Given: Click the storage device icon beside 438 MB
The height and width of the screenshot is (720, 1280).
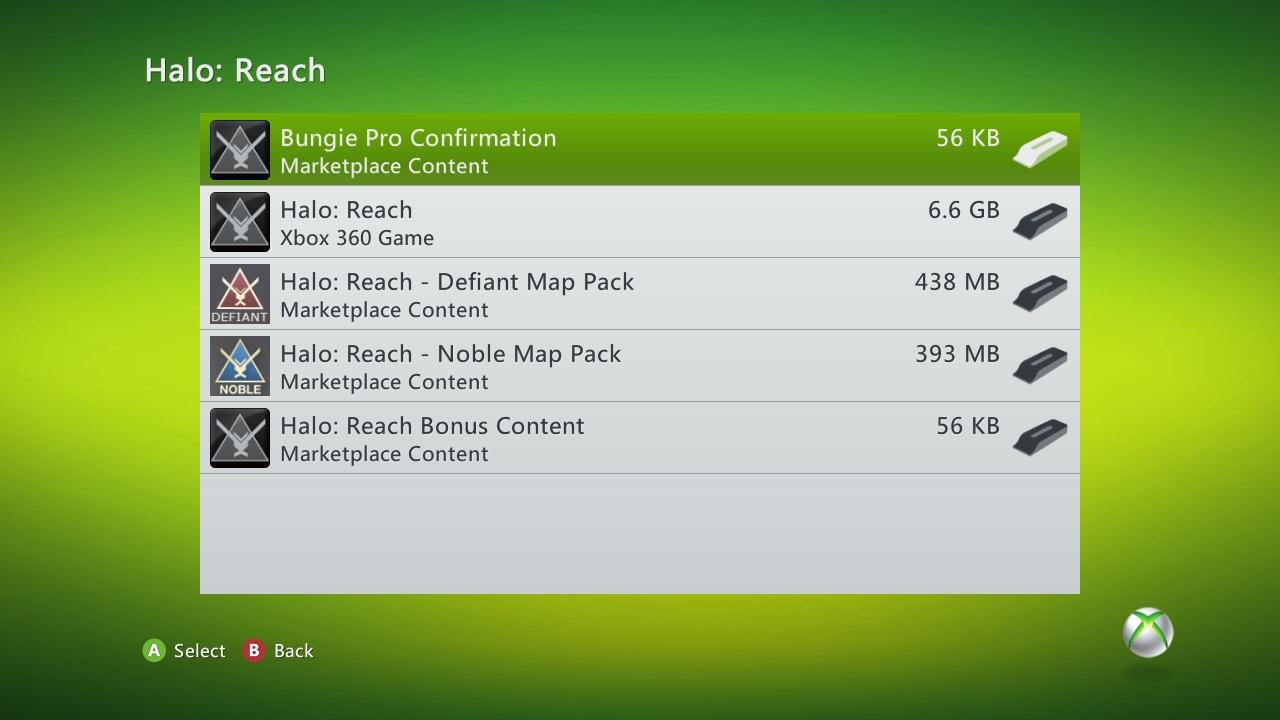Looking at the screenshot, I should pyautogui.click(x=1040, y=294).
